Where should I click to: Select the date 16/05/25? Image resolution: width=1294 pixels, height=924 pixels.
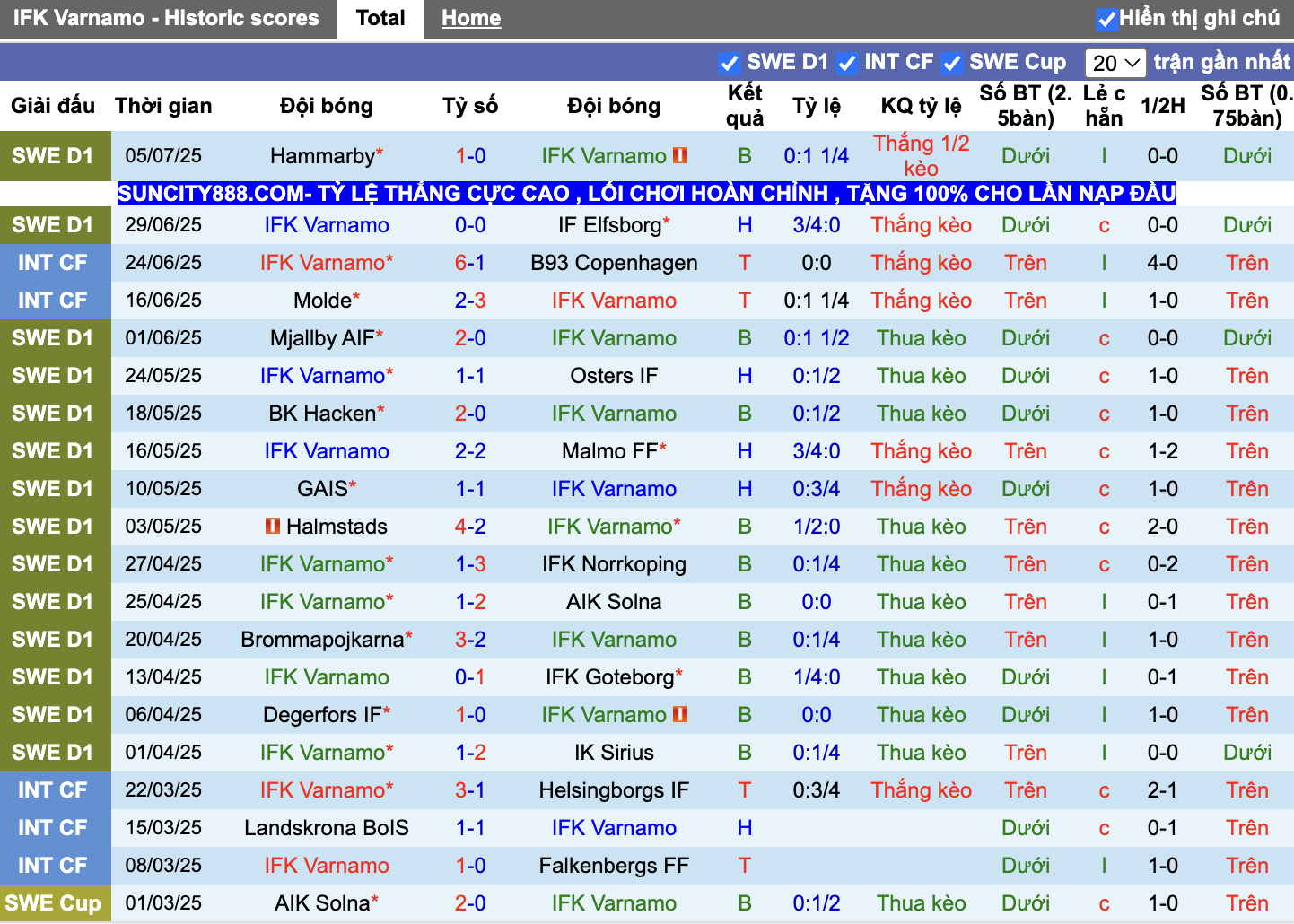click(163, 451)
